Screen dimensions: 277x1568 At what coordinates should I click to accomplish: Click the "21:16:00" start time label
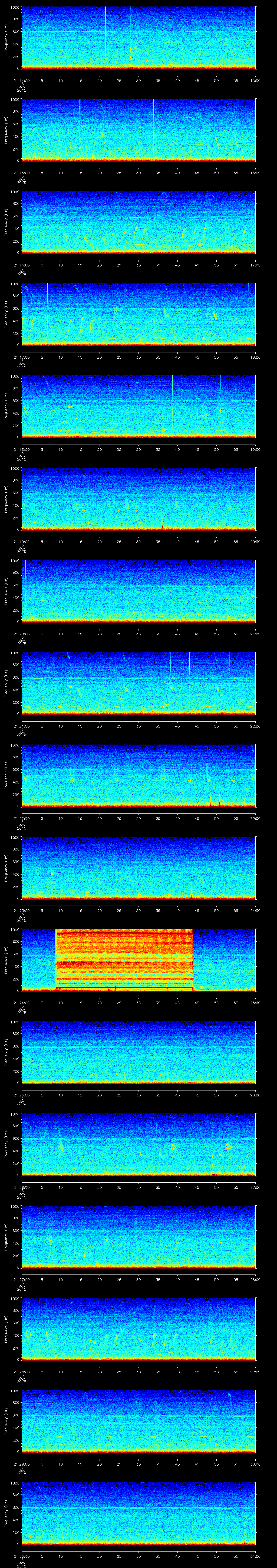tap(21, 265)
